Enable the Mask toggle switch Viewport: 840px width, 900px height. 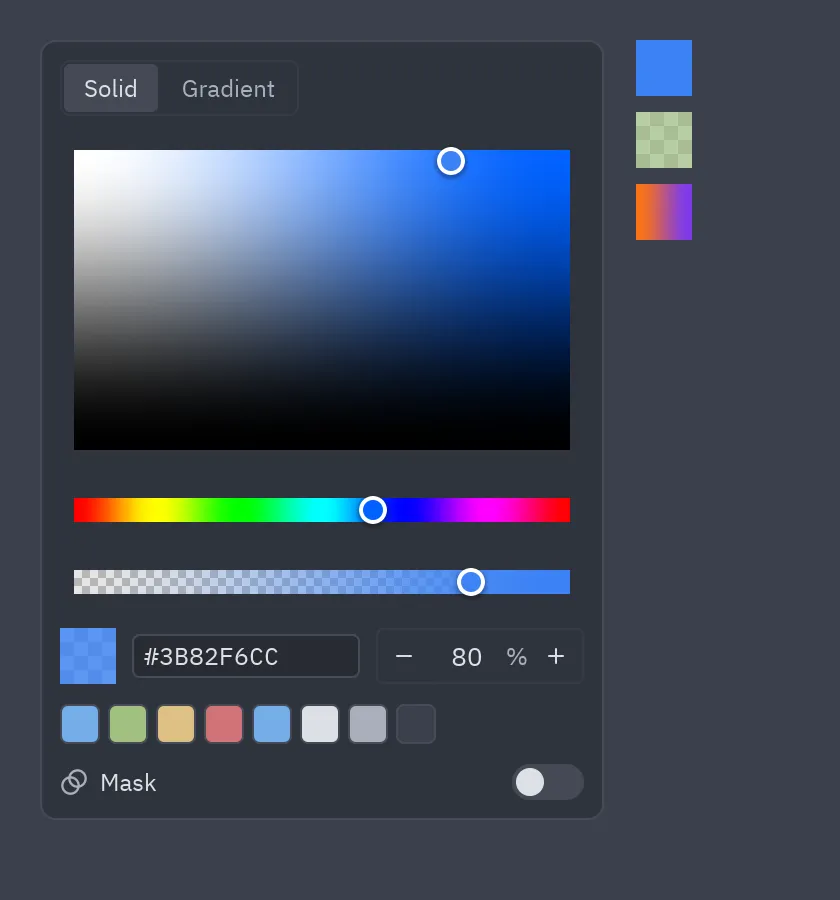pos(548,782)
